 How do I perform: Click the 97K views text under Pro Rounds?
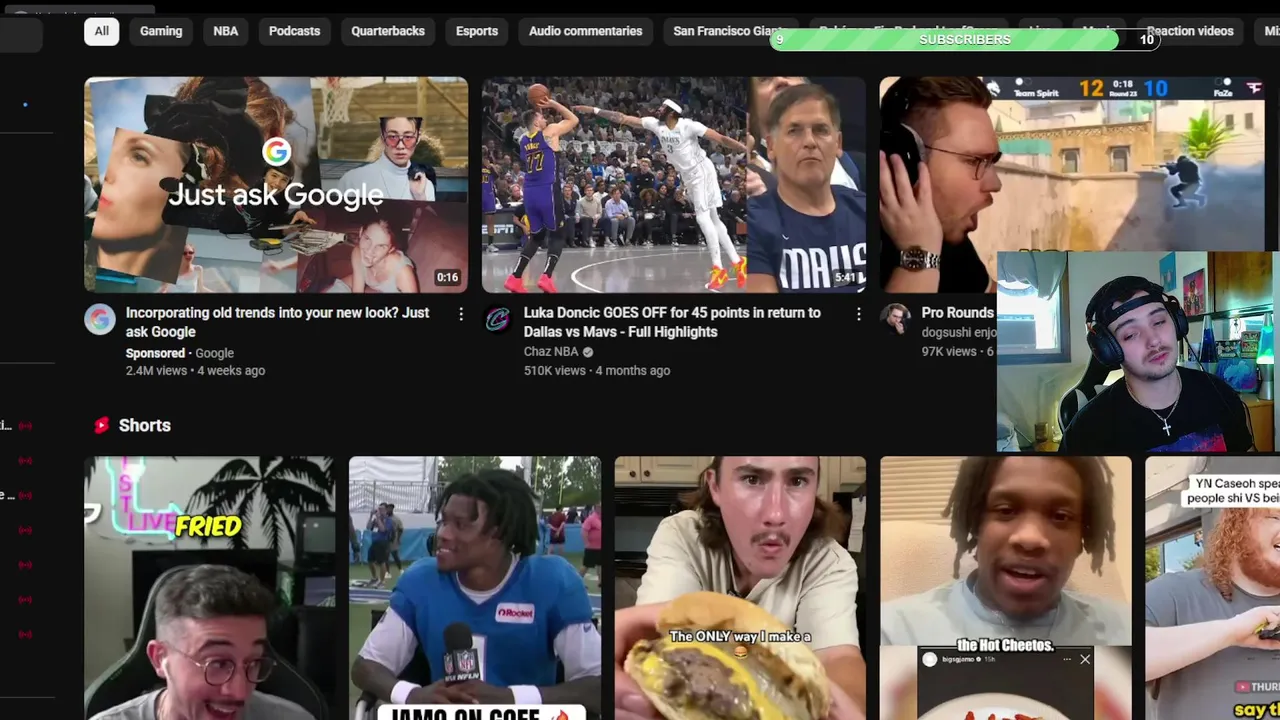949,351
